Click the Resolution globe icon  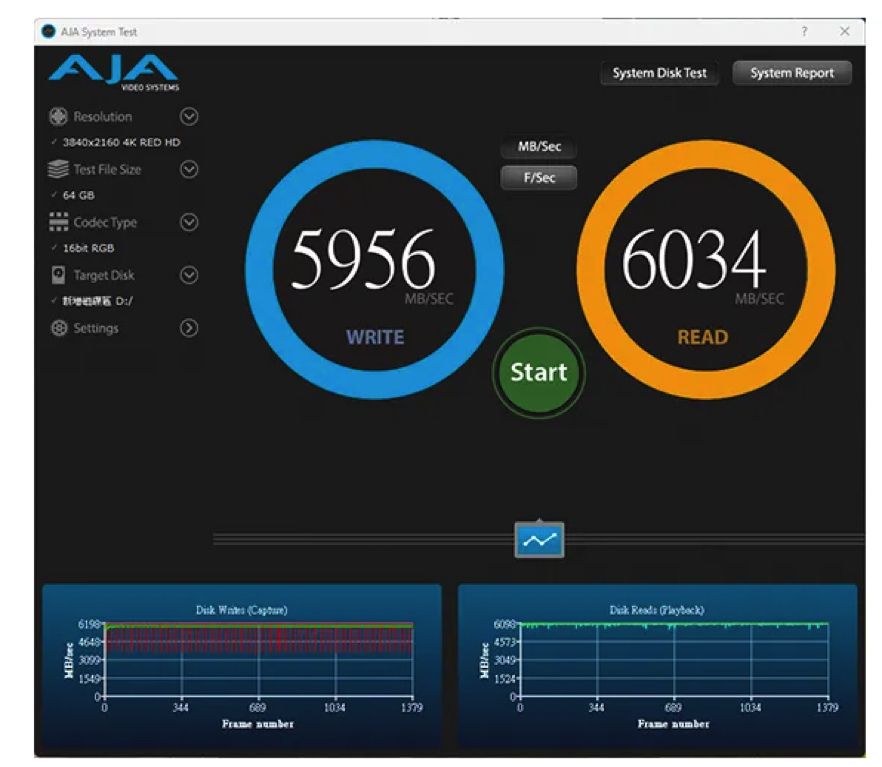pos(58,116)
